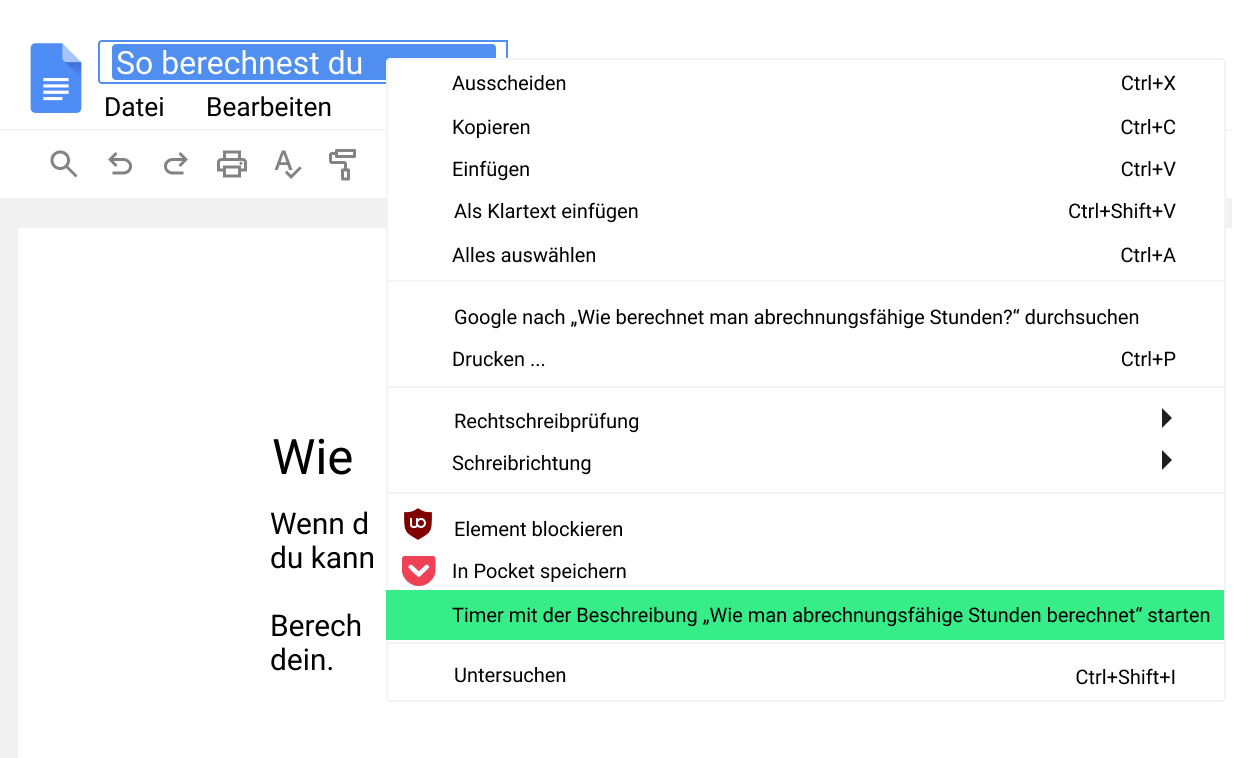Click the Undo icon in the toolbar

(x=119, y=164)
